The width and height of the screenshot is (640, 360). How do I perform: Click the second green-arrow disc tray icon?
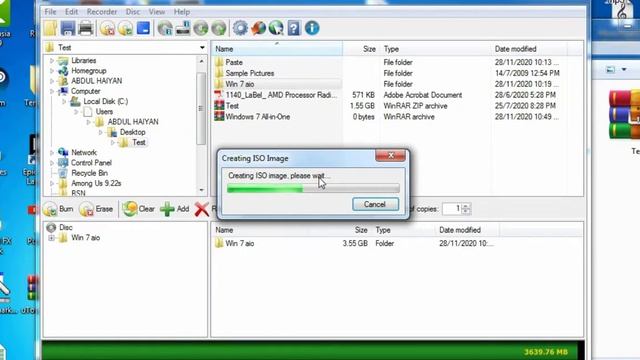pyautogui.click(x=219, y=28)
